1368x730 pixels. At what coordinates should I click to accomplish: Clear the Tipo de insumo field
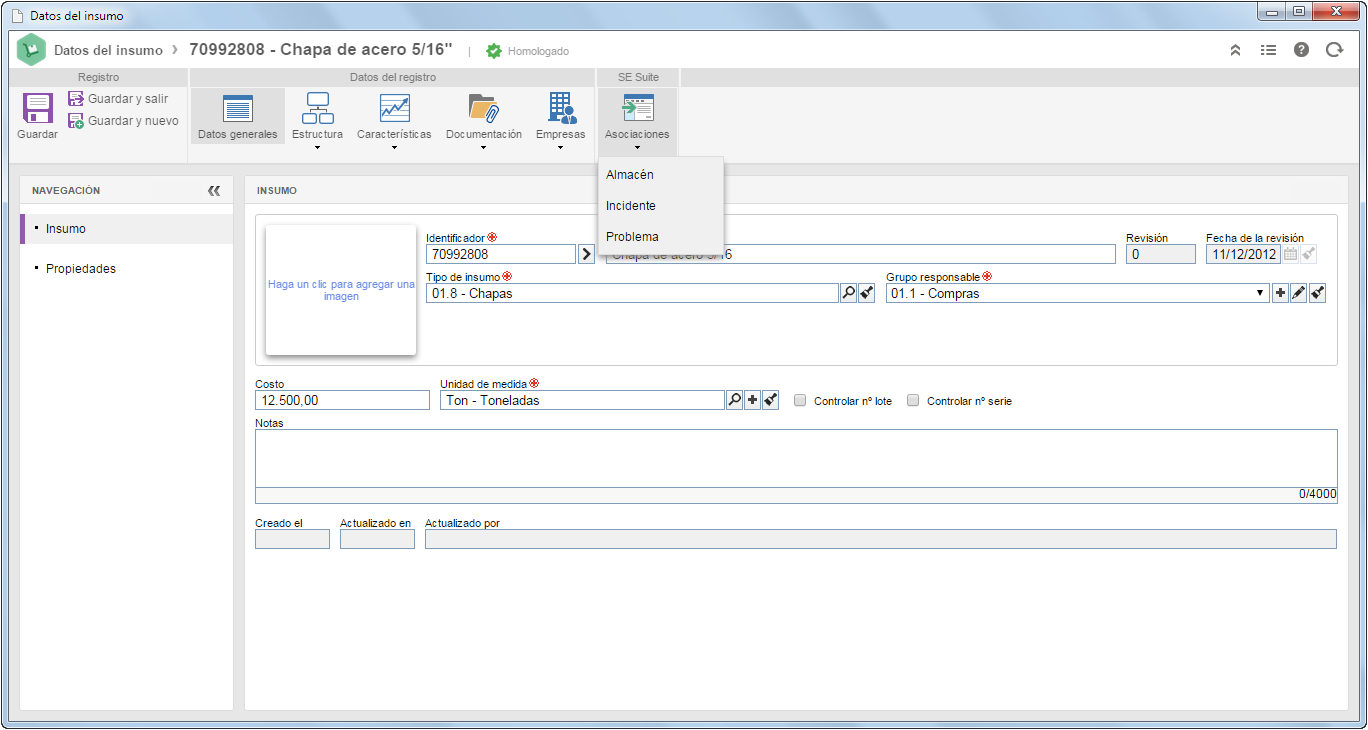click(x=867, y=293)
